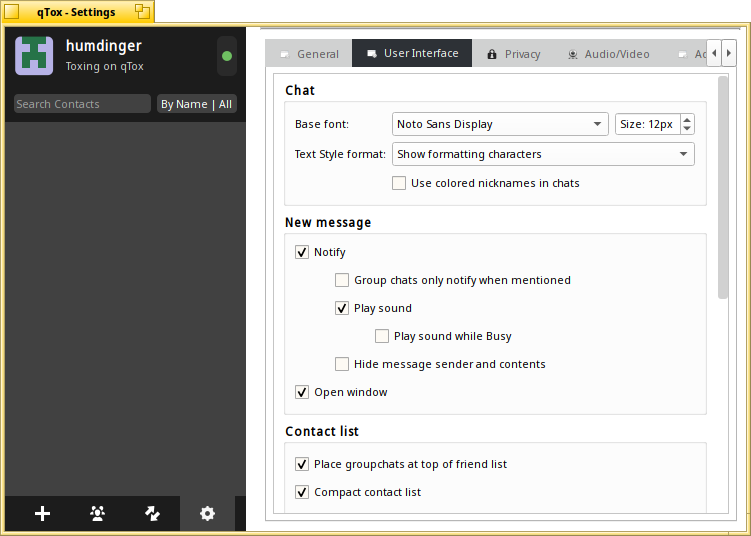Decrease the font size with down arrow
Image resolution: width=751 pixels, height=536 pixels.
(x=687, y=129)
